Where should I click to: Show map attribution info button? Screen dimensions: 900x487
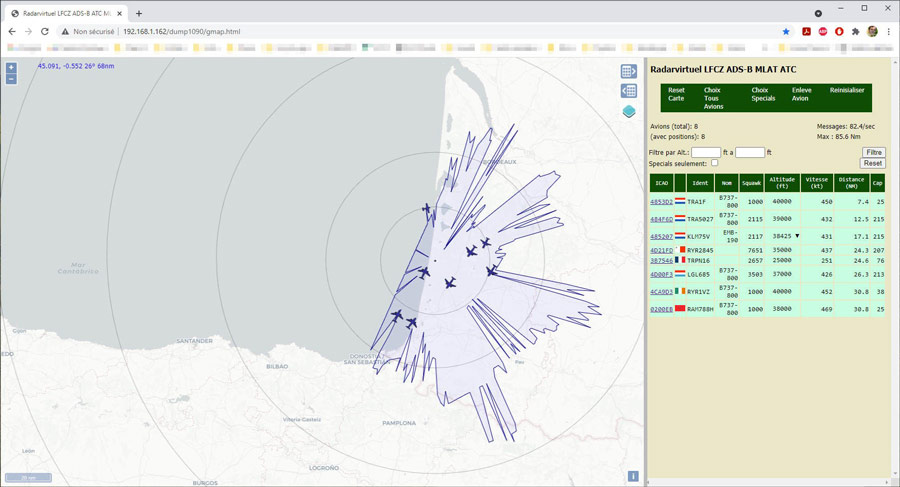[x=633, y=476]
